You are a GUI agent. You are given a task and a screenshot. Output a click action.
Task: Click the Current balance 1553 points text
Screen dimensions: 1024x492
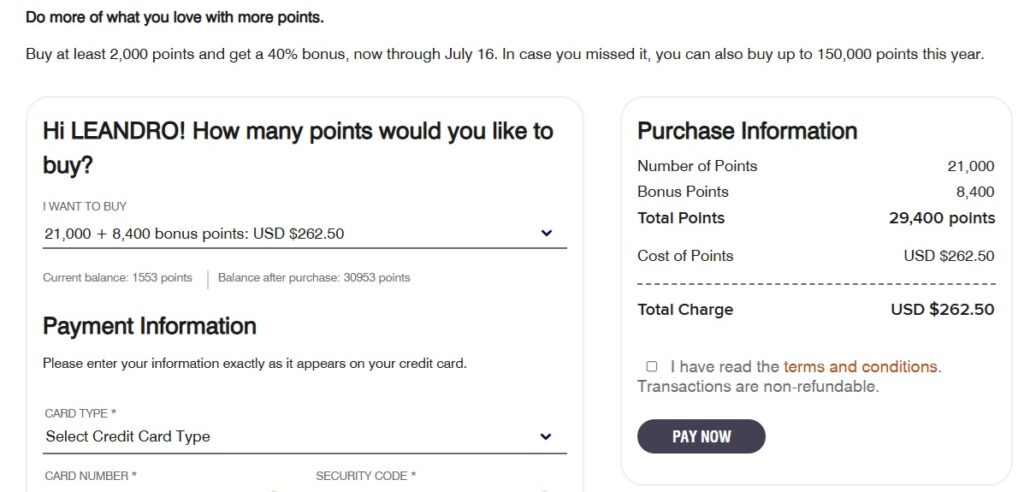tap(117, 278)
